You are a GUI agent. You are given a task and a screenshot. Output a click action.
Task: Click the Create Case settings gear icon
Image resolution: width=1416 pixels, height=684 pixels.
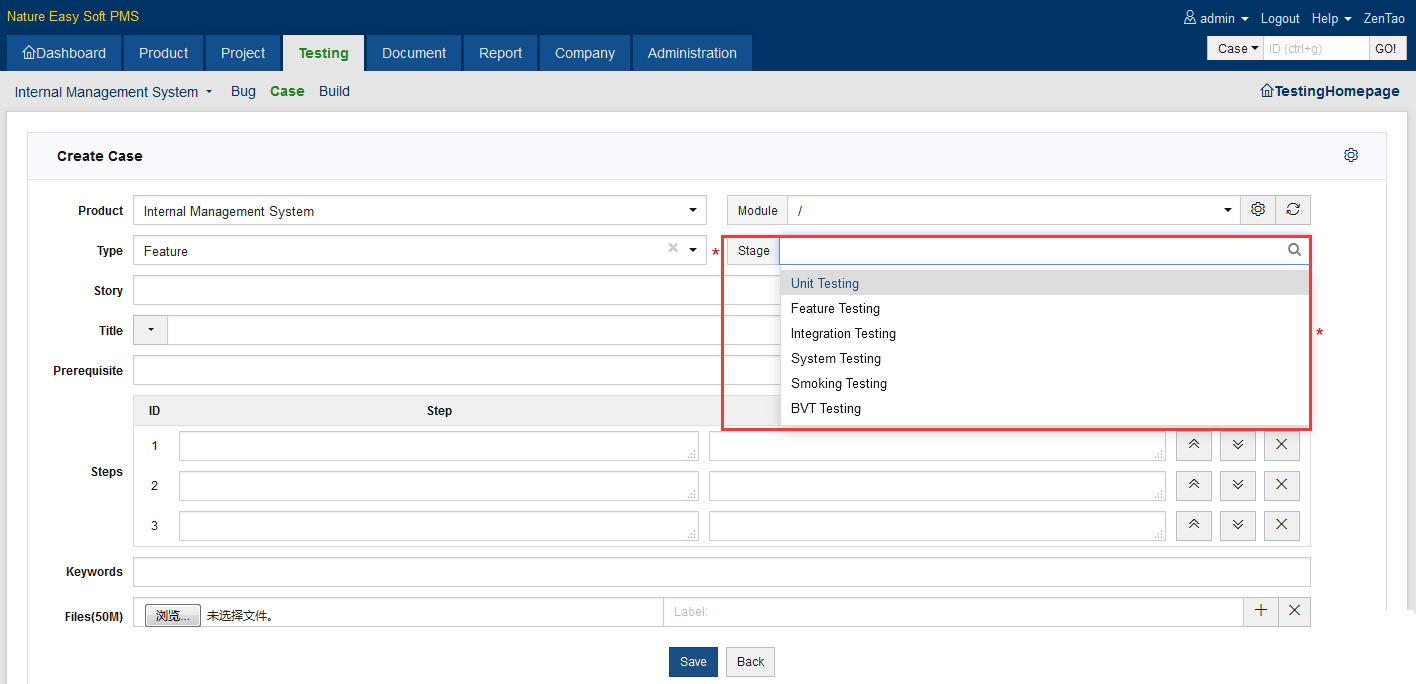[x=1351, y=156]
